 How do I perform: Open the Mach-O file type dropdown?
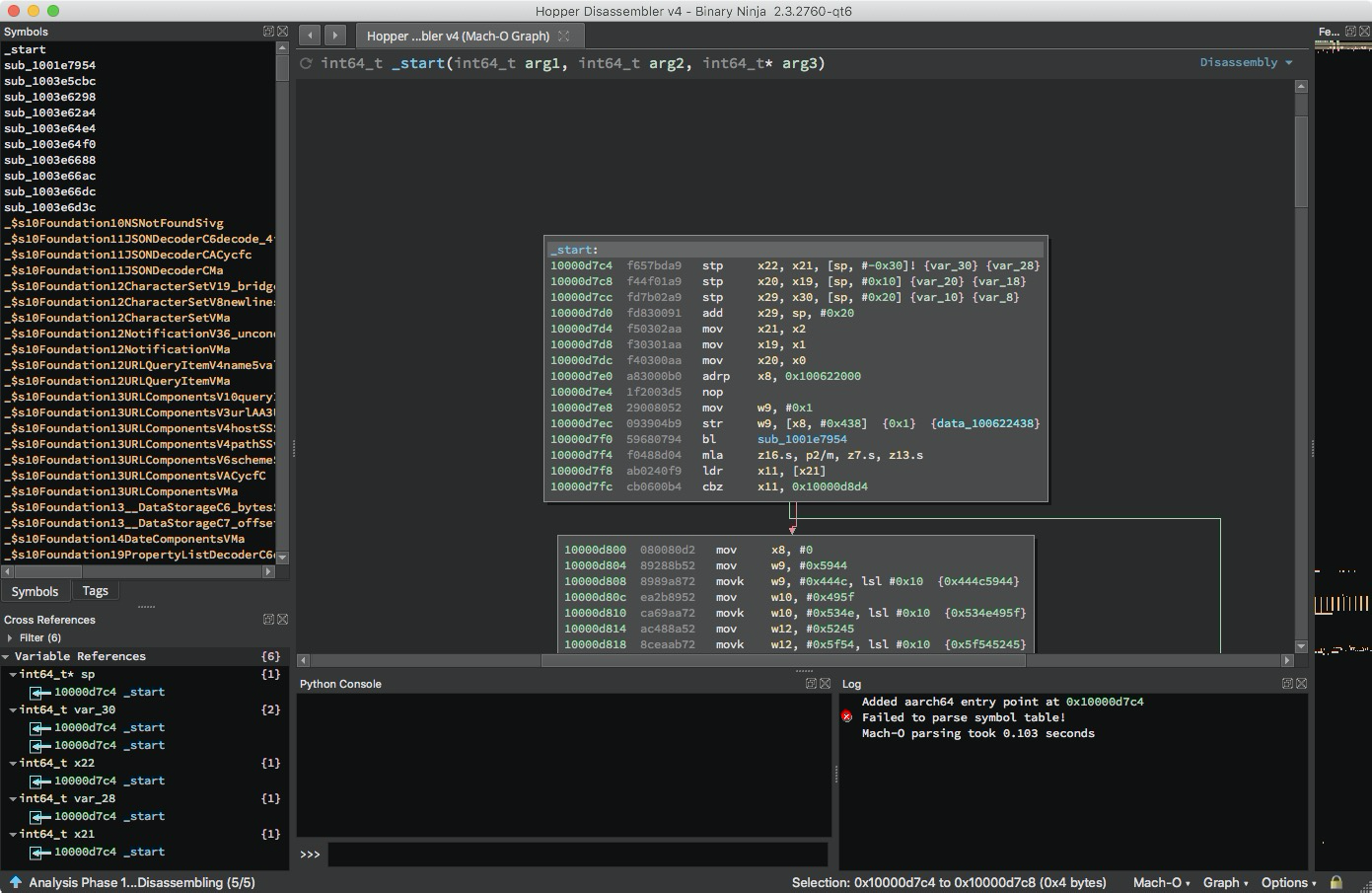click(x=1161, y=883)
